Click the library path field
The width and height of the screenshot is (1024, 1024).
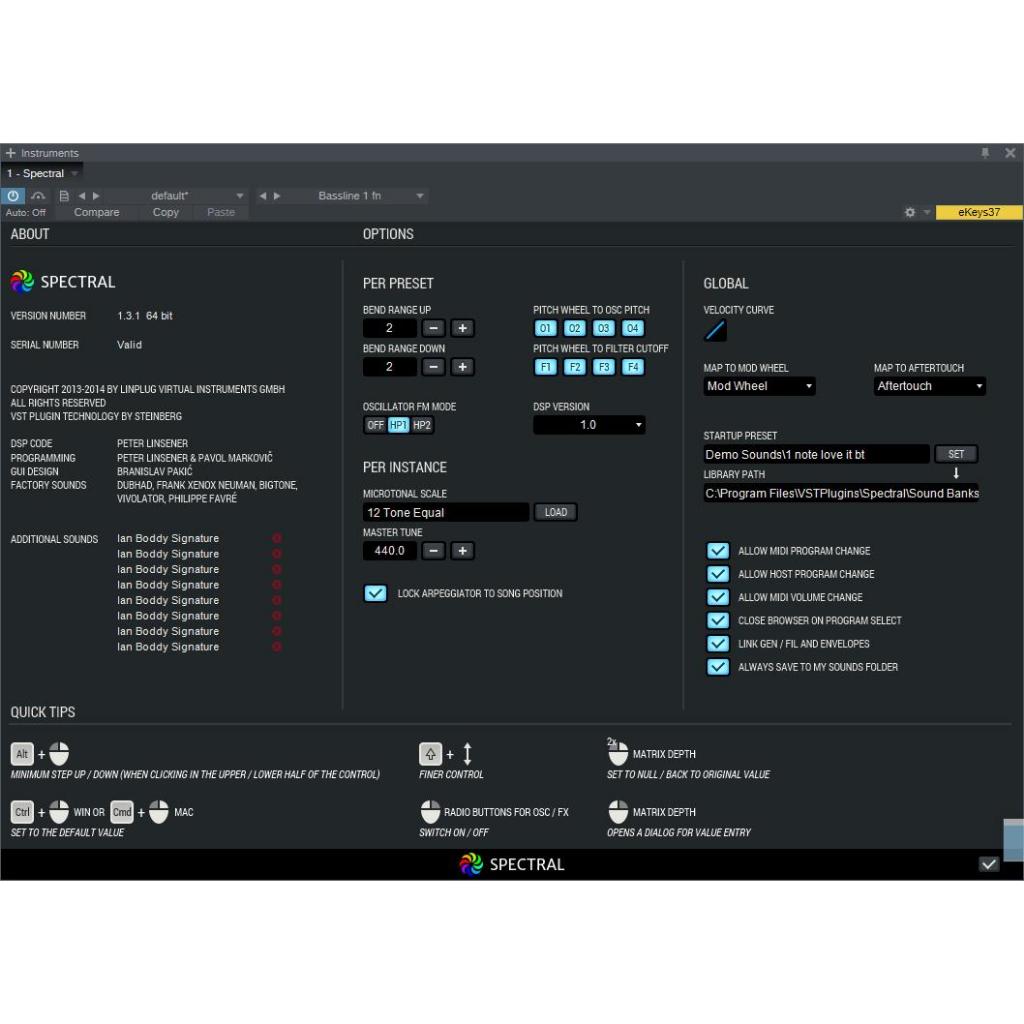[x=841, y=493]
